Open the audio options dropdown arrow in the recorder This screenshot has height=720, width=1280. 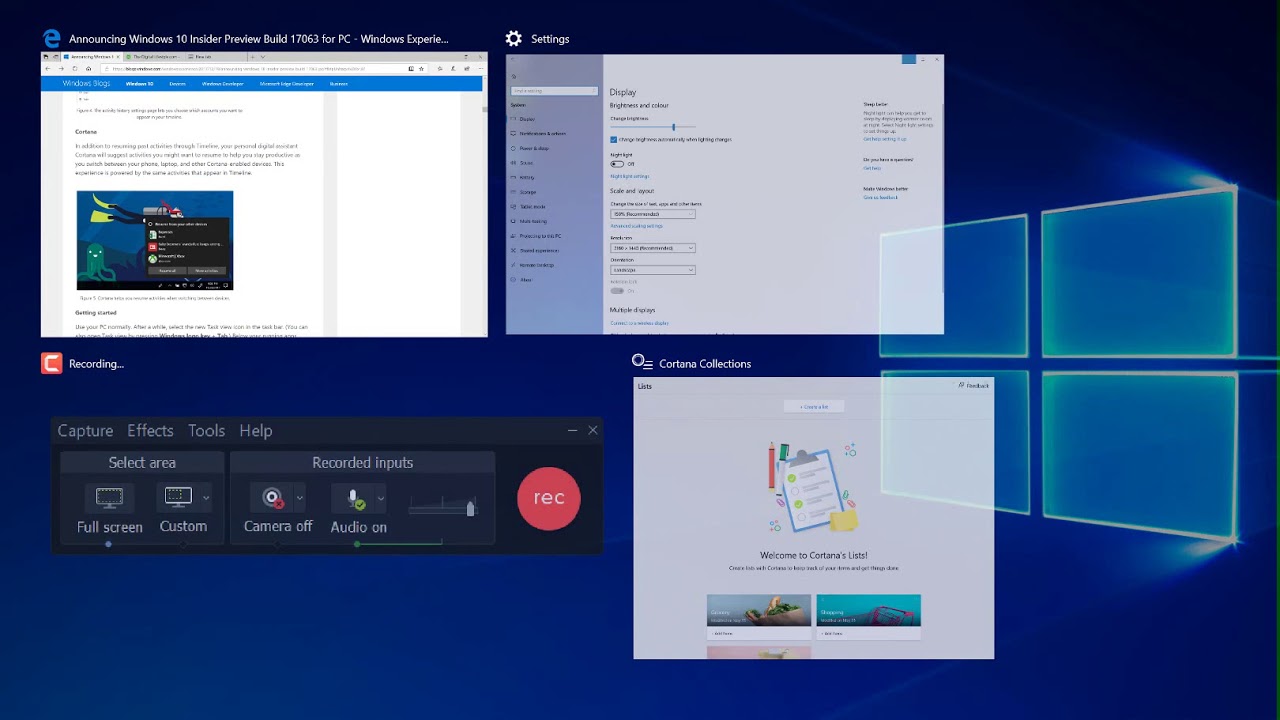click(x=380, y=497)
